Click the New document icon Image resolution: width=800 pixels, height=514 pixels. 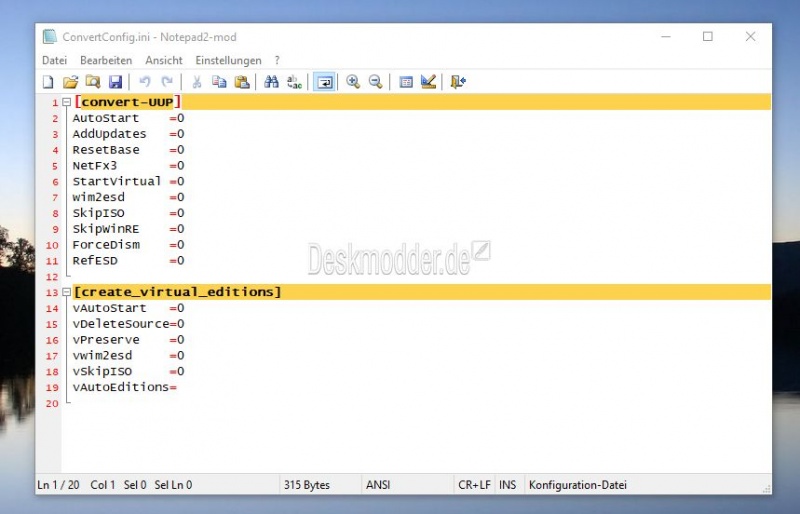48,82
